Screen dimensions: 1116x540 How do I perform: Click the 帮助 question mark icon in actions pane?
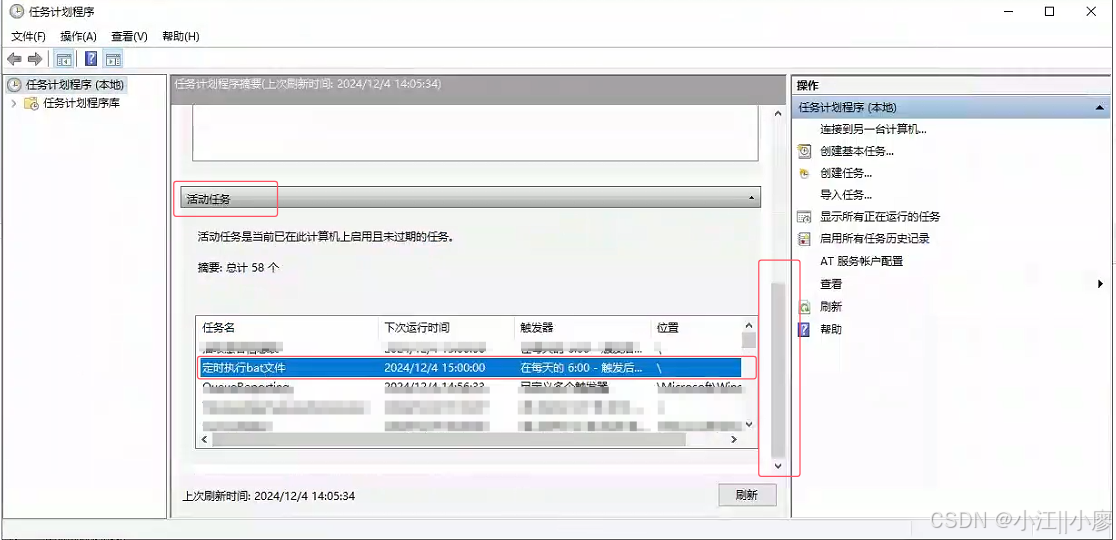804,329
